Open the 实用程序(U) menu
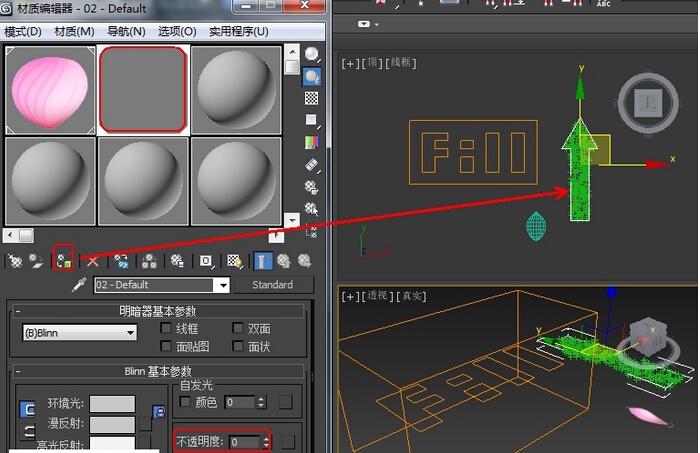 click(x=238, y=32)
